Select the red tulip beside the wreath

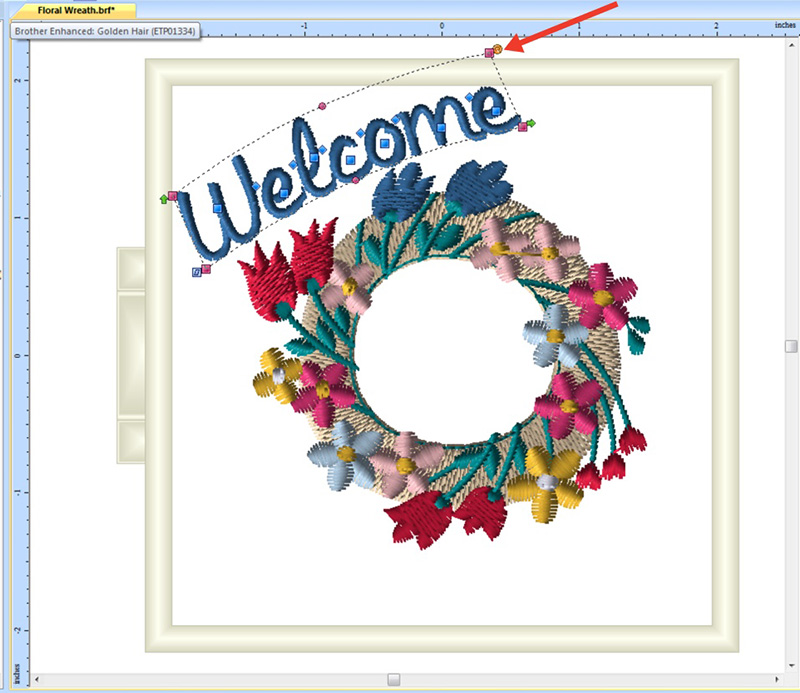pos(274,277)
